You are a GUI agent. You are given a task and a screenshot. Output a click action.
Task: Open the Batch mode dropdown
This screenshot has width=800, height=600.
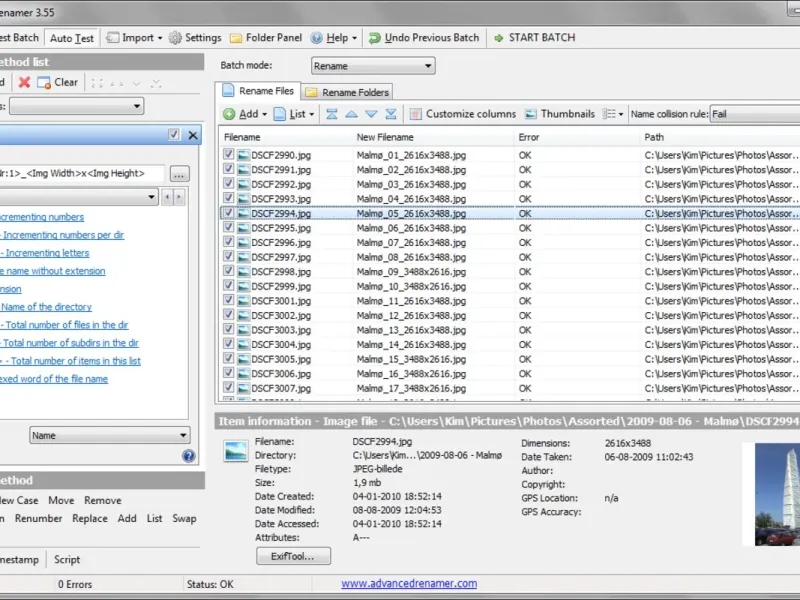372,66
